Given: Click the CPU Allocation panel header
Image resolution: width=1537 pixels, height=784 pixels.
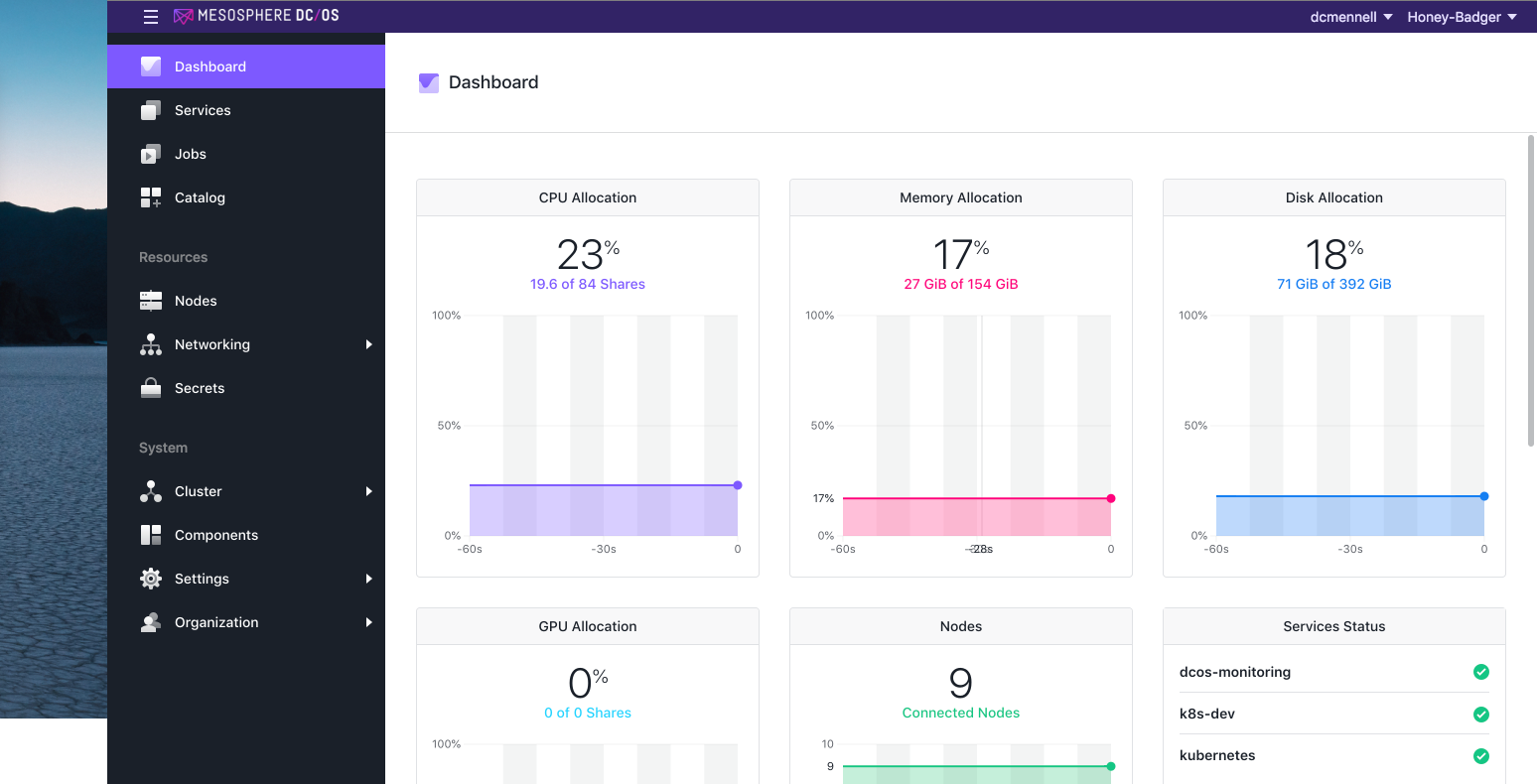Looking at the screenshot, I should (588, 197).
